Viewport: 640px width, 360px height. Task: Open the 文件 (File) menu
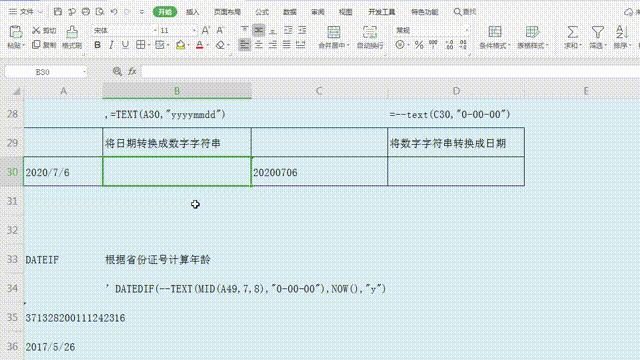(26, 12)
